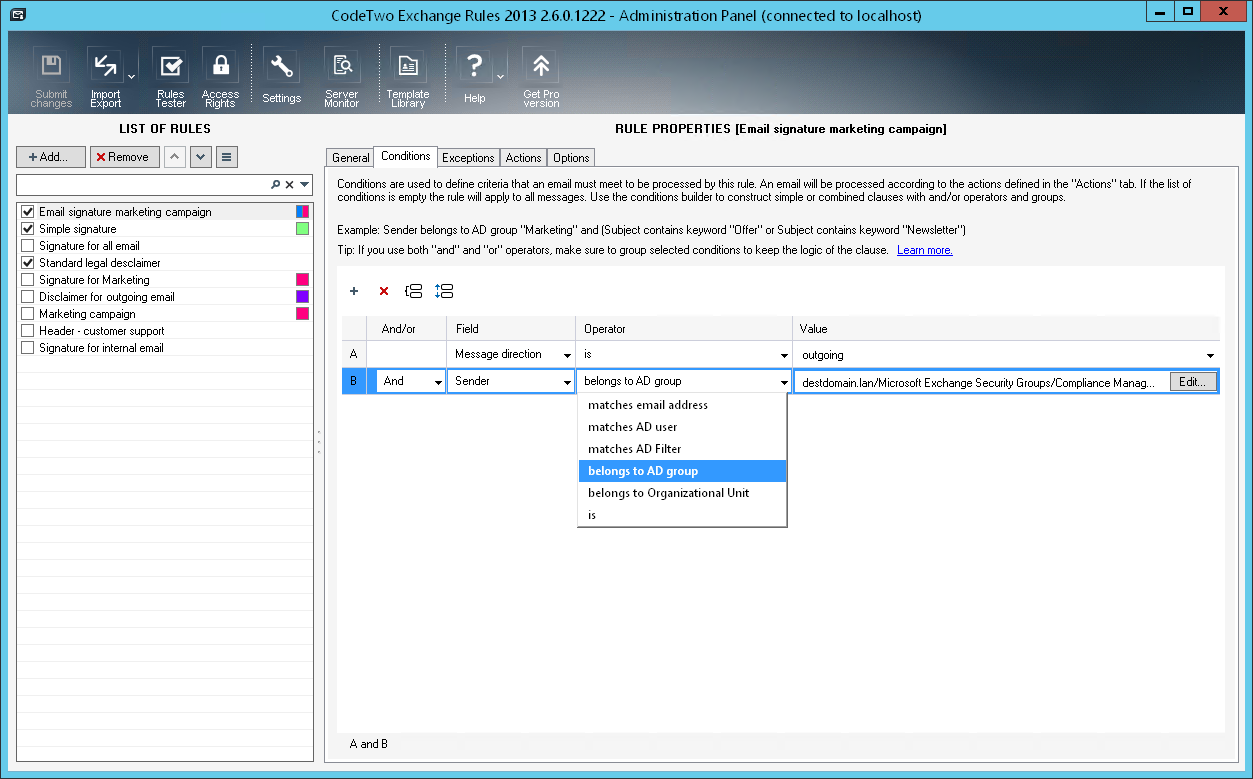Choose 'matches email address' operator option
Image resolution: width=1253 pixels, height=779 pixels.
[x=682, y=405]
